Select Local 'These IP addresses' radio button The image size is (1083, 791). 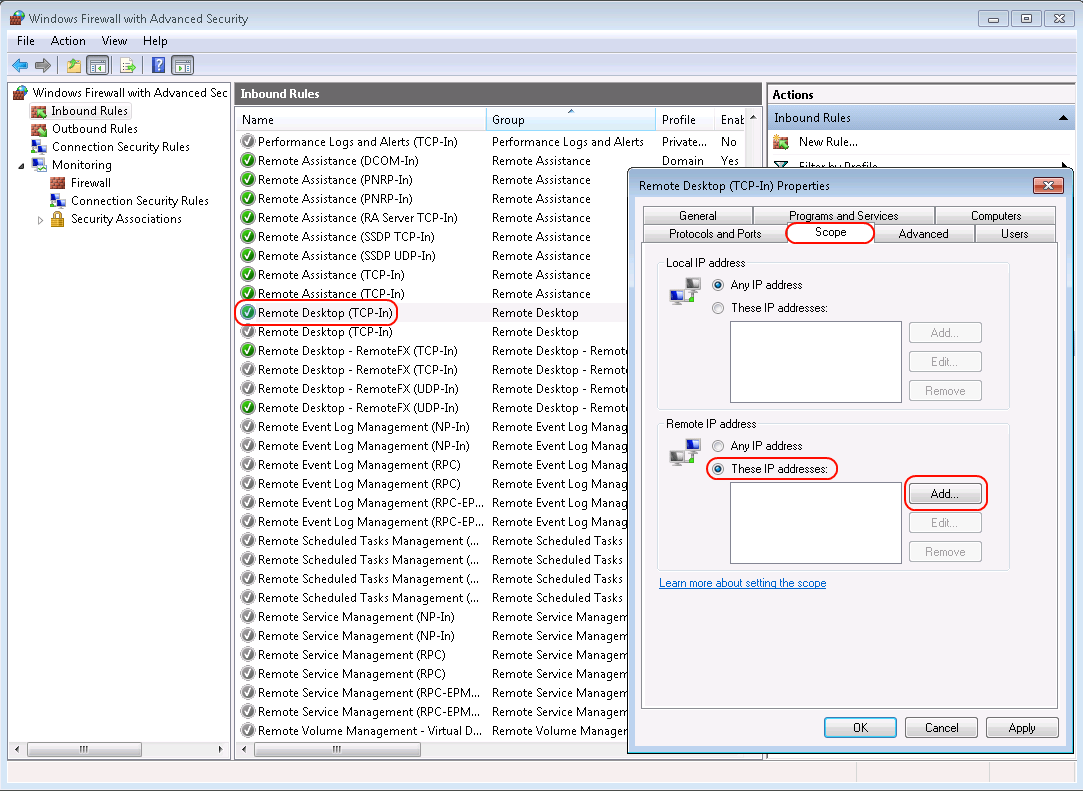(717, 308)
